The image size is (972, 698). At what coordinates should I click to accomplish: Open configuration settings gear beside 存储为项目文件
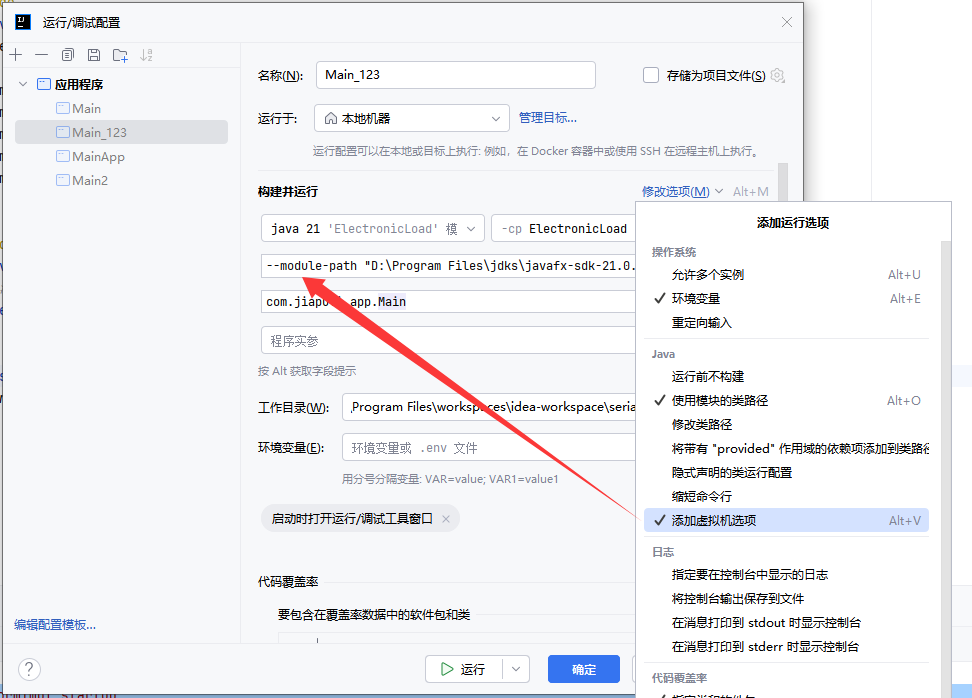tap(777, 74)
